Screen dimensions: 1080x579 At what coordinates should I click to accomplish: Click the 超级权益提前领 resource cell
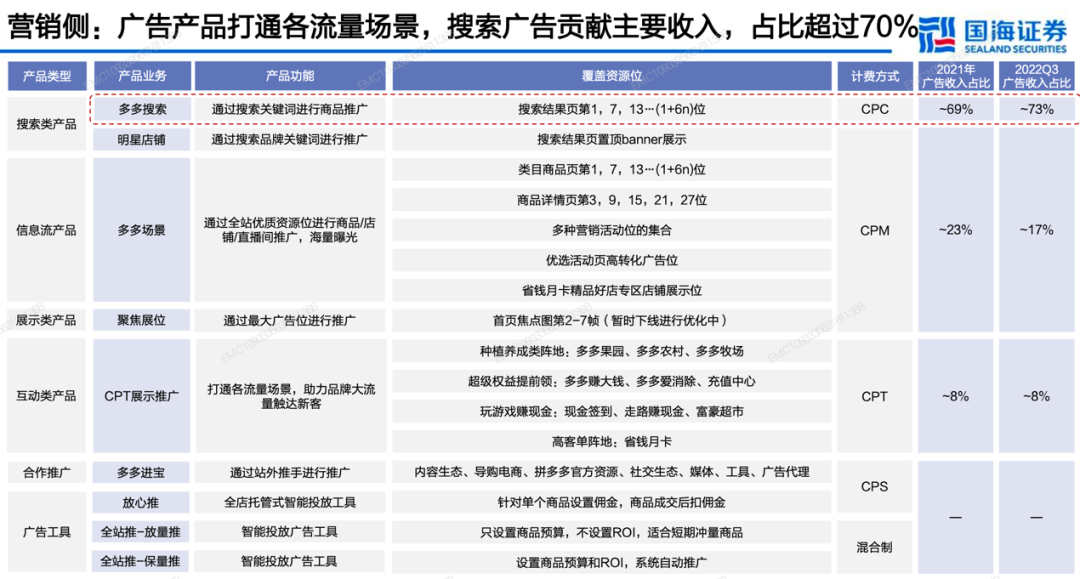(612, 381)
